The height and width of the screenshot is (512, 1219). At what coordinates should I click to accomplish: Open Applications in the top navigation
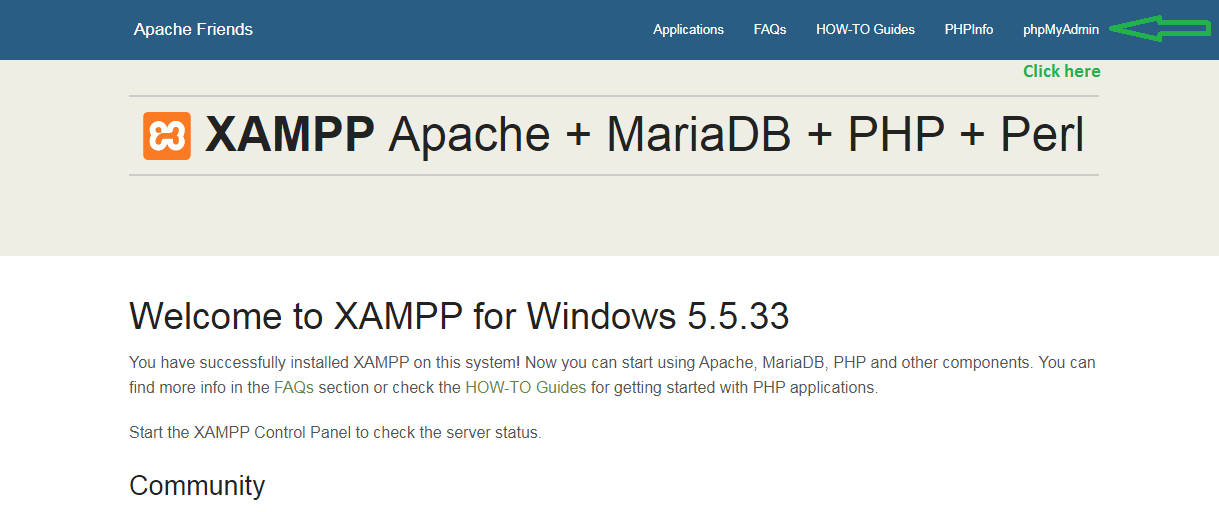(x=688, y=30)
